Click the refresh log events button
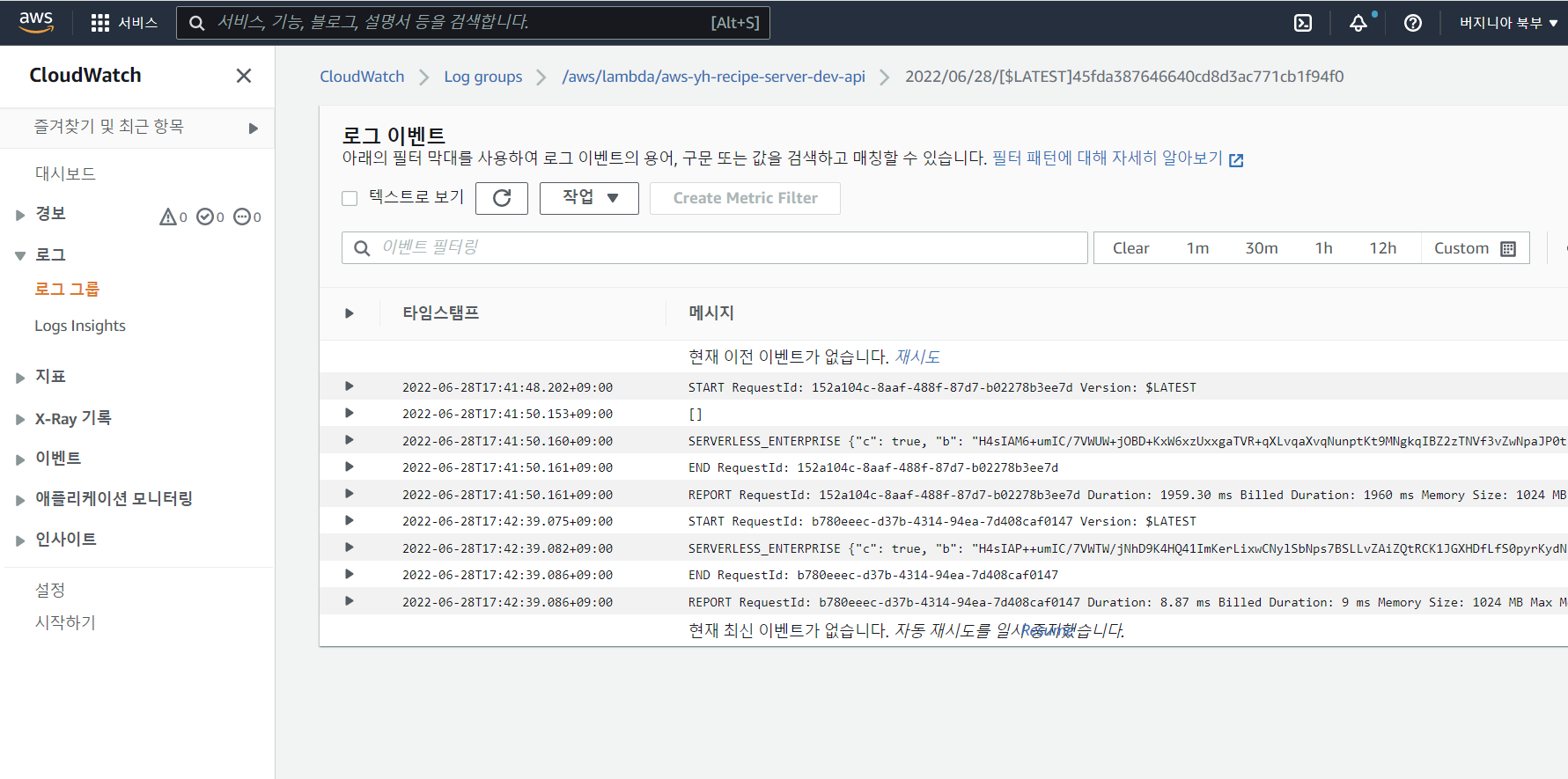Screen dimensions: 1568x779 coord(502,198)
